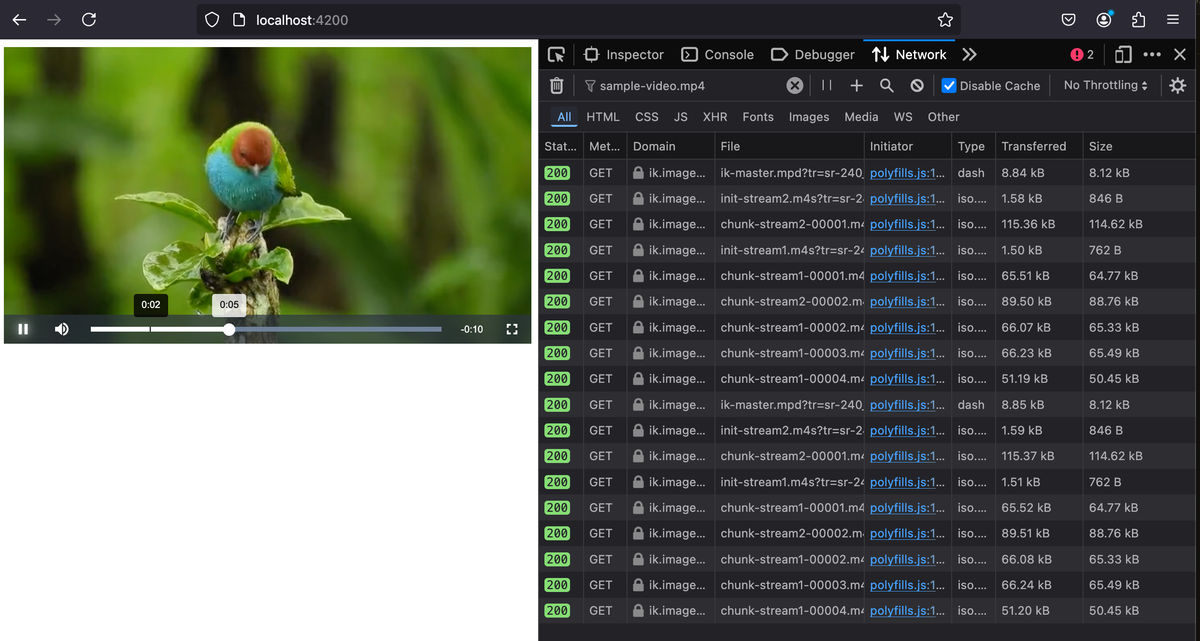The width and height of the screenshot is (1200, 641).
Task: Filter requests by Media tab
Action: point(860,117)
